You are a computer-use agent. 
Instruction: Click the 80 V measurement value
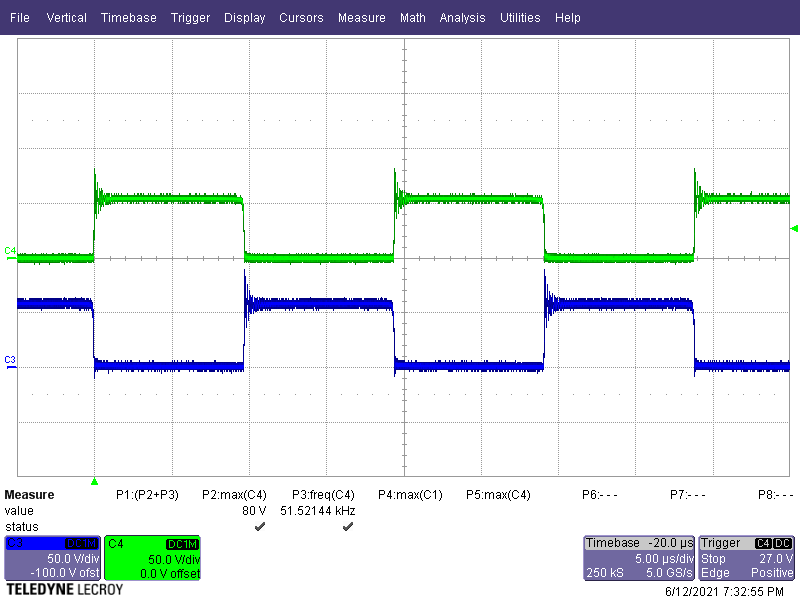point(254,511)
